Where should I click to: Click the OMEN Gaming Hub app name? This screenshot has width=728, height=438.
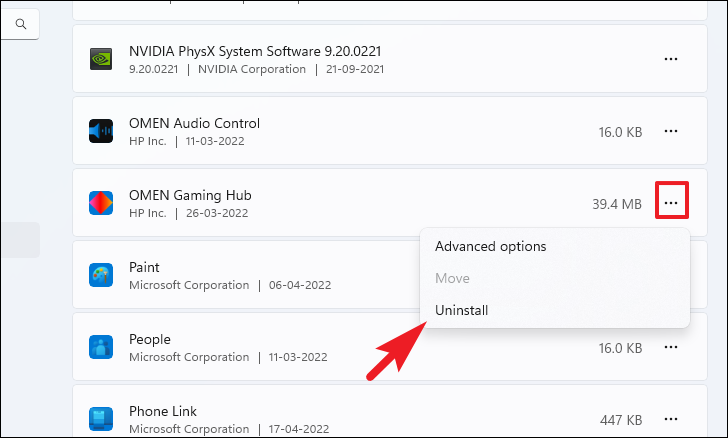190,195
